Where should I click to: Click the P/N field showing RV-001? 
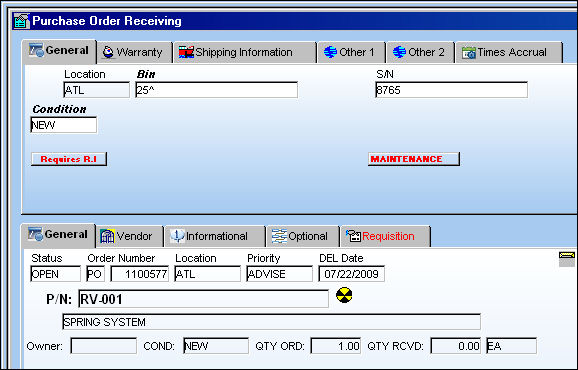203,299
